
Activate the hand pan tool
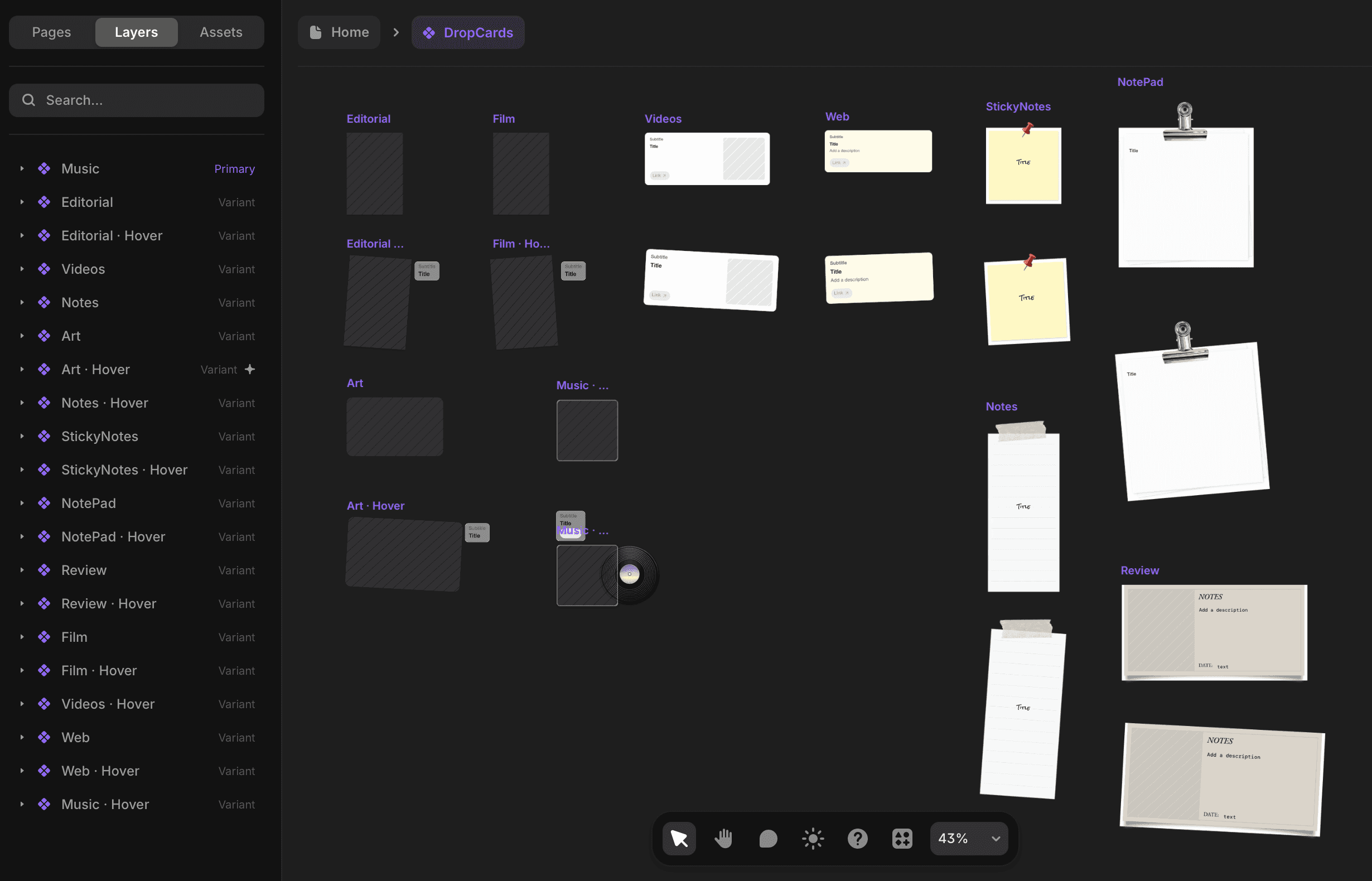point(723,838)
